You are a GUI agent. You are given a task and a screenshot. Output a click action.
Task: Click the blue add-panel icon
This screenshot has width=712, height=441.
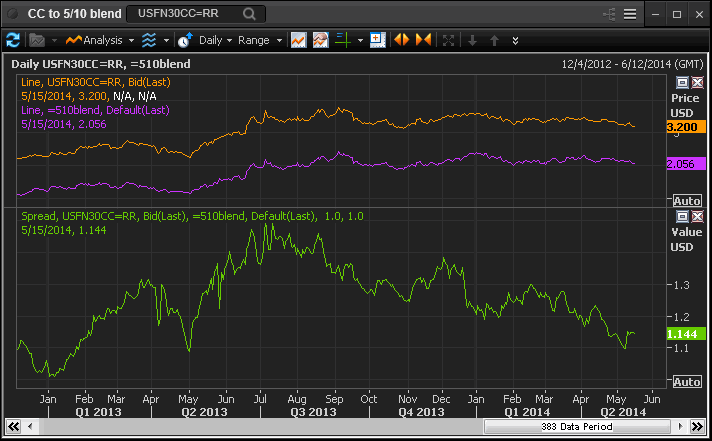tap(377, 40)
